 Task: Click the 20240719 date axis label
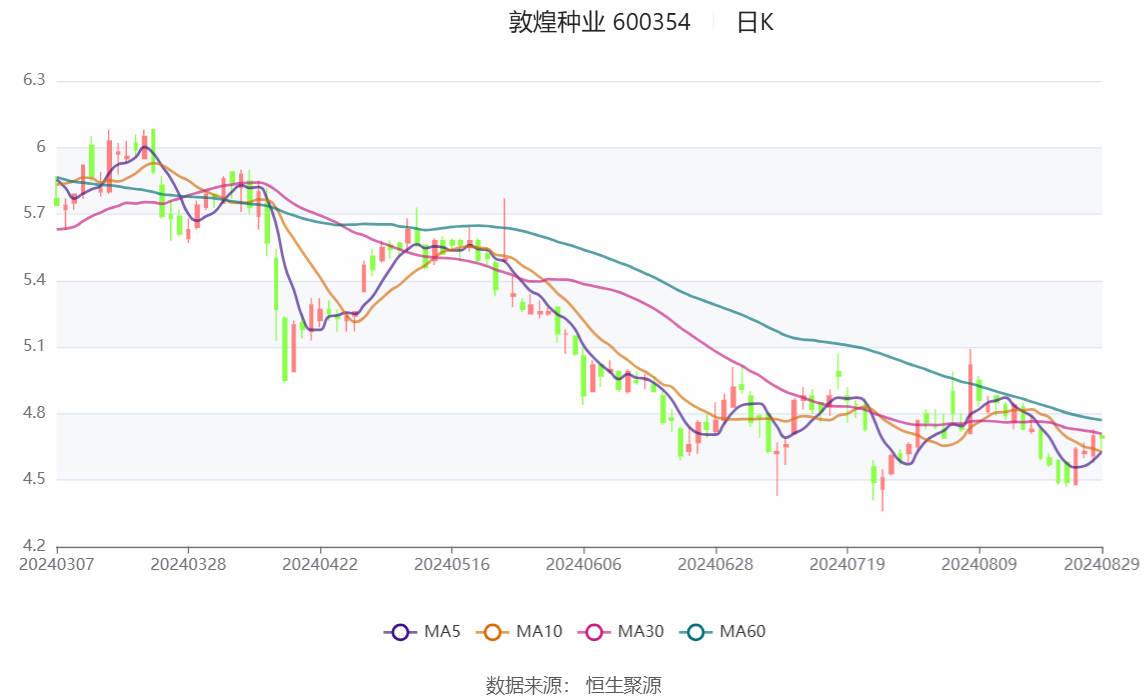click(x=847, y=564)
